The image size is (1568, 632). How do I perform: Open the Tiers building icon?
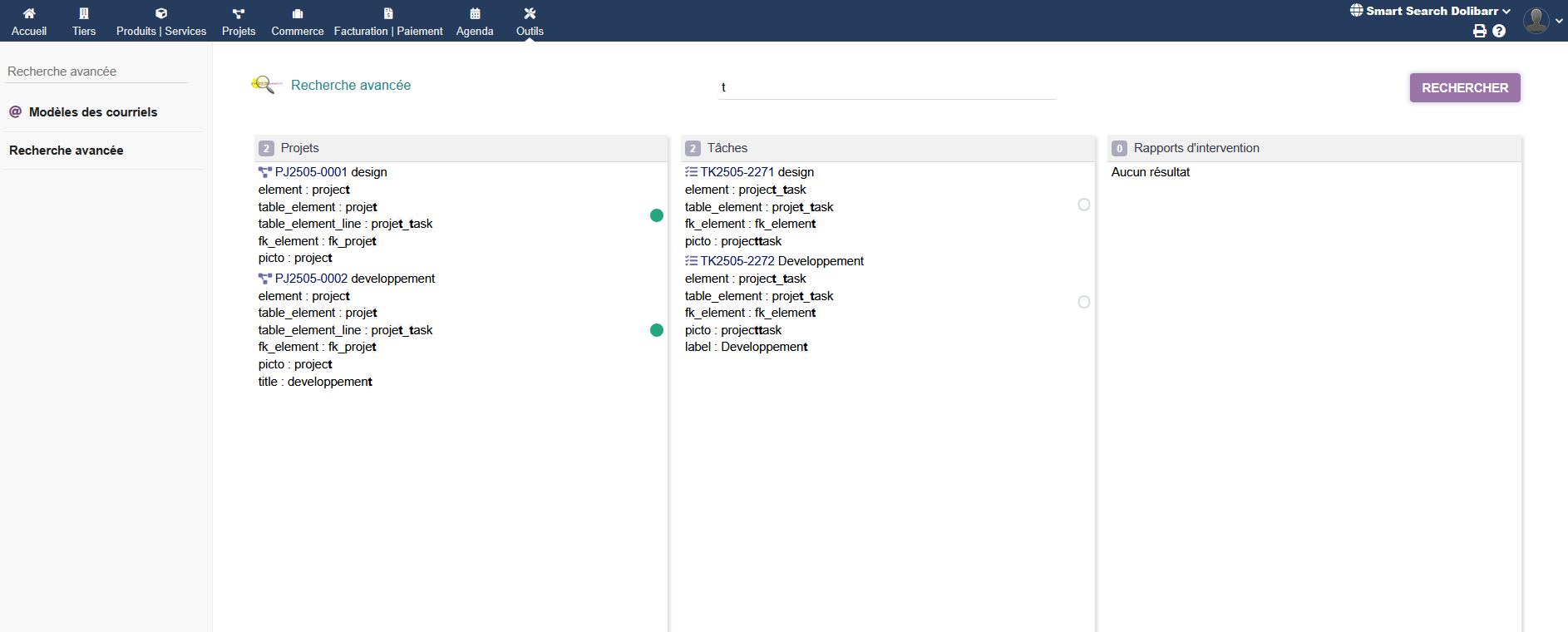pos(84,13)
